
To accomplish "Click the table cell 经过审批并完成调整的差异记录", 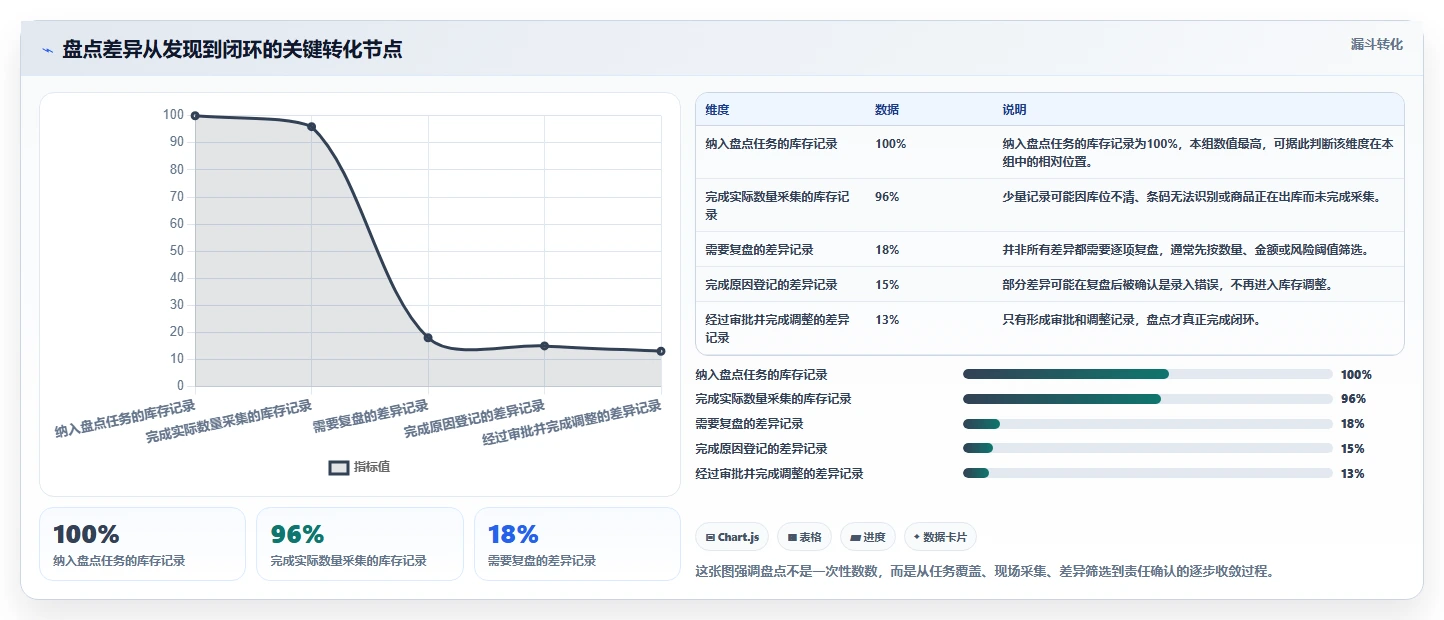I will click(x=778, y=329).
